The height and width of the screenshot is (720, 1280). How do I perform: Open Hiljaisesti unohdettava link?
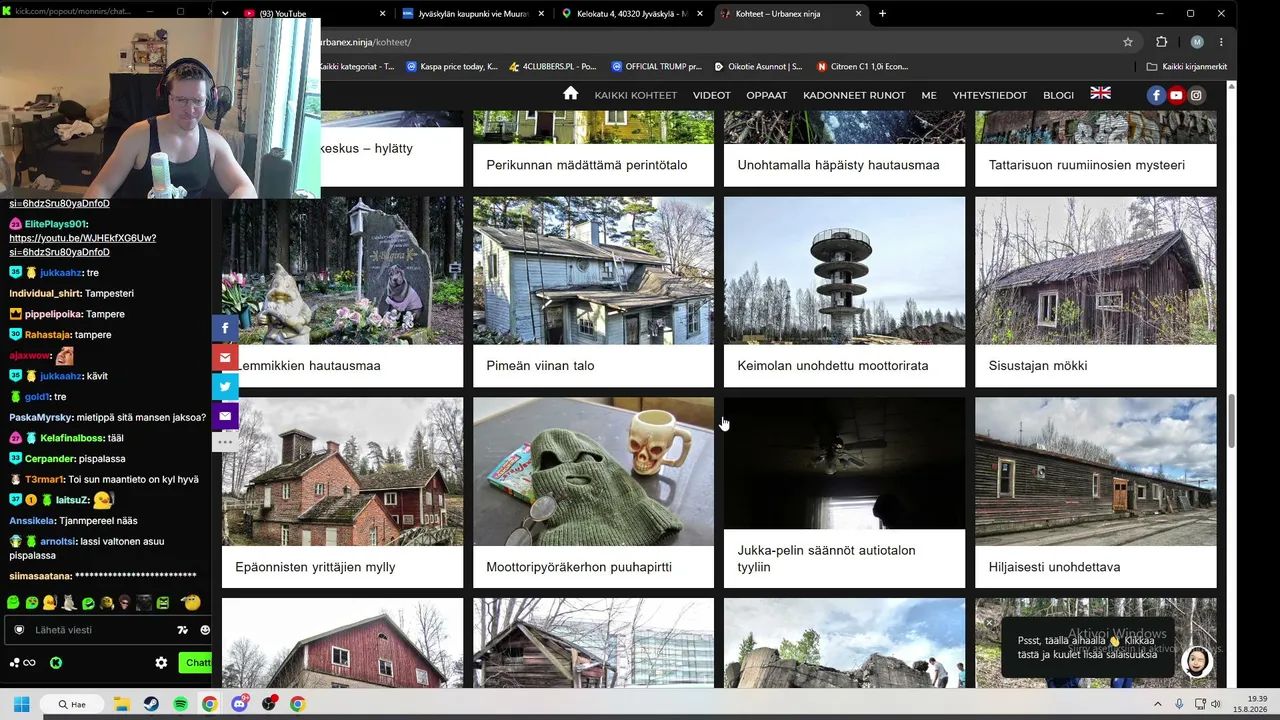point(1054,567)
